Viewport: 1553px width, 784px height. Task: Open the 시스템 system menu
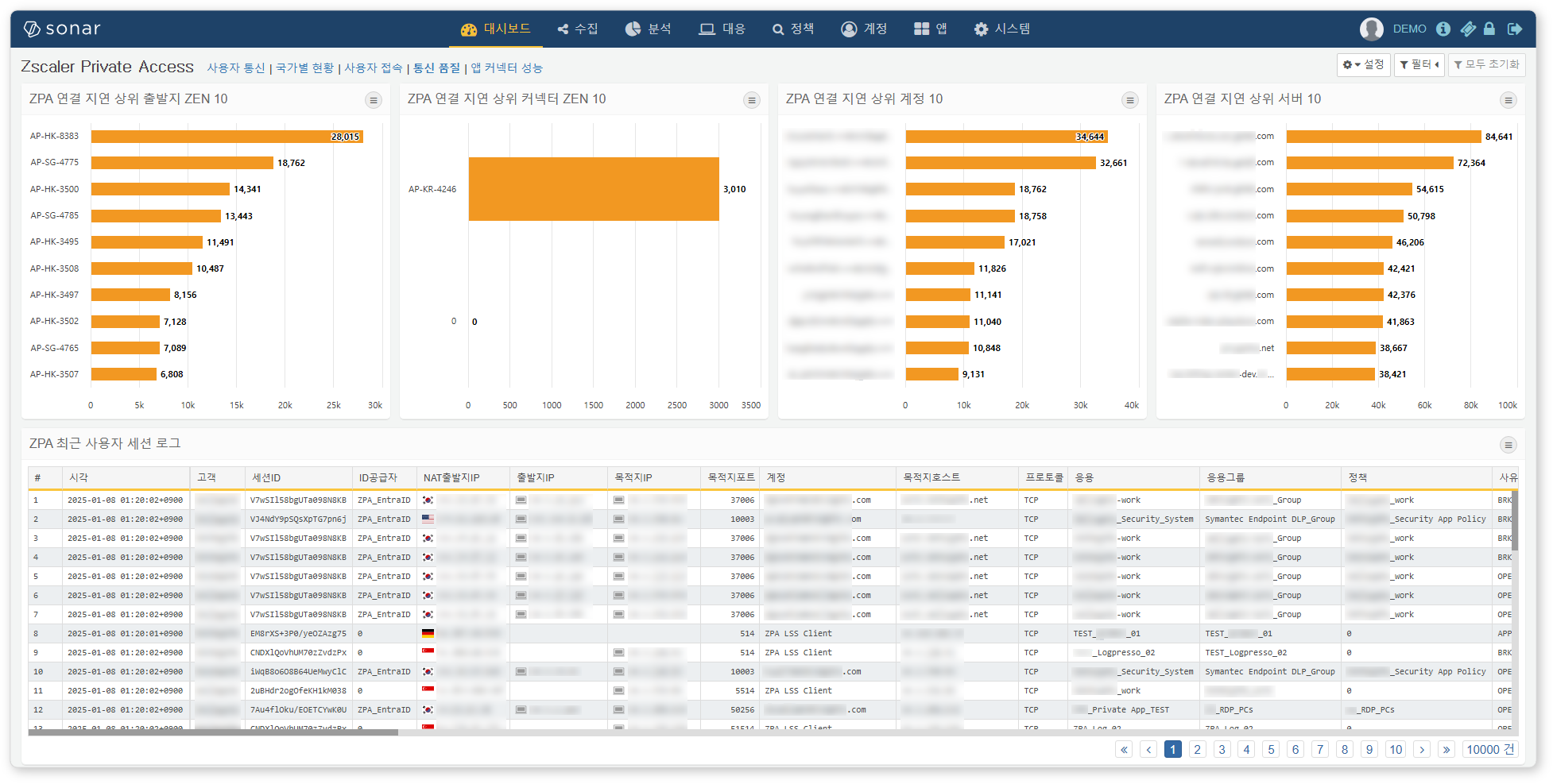click(1002, 29)
